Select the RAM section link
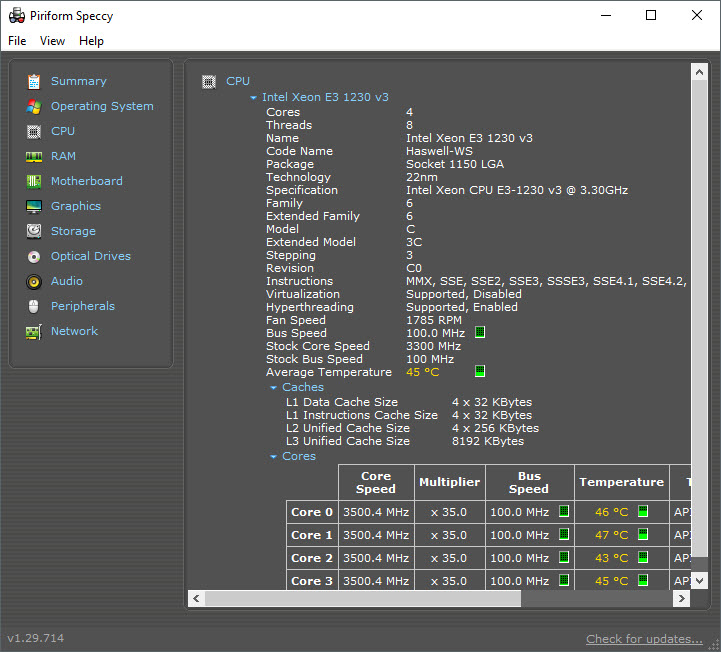 63,156
